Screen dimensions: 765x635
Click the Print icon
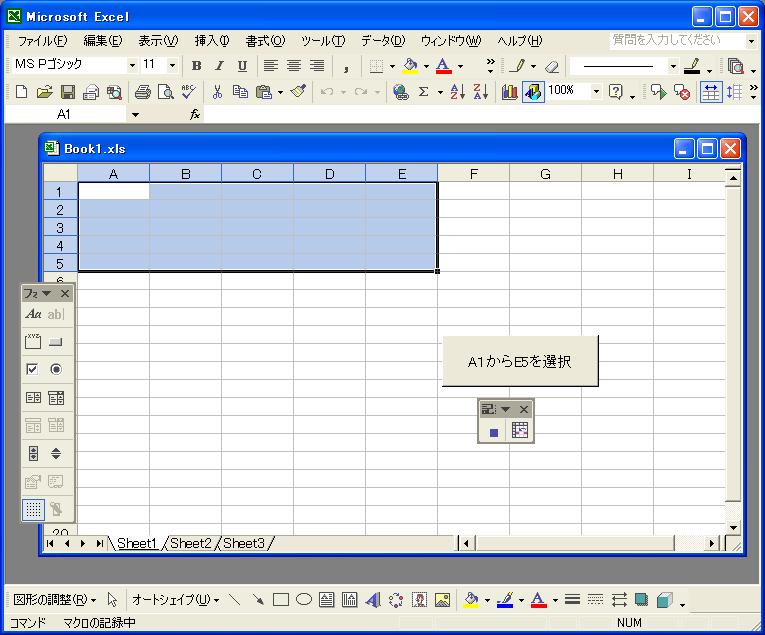pyautogui.click(x=142, y=91)
